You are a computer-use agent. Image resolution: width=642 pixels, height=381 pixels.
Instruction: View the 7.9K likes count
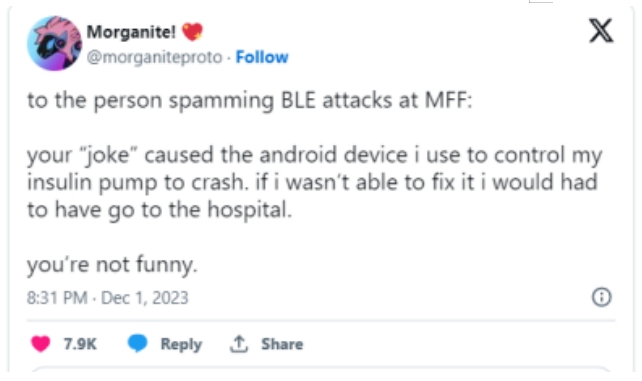coord(80,344)
